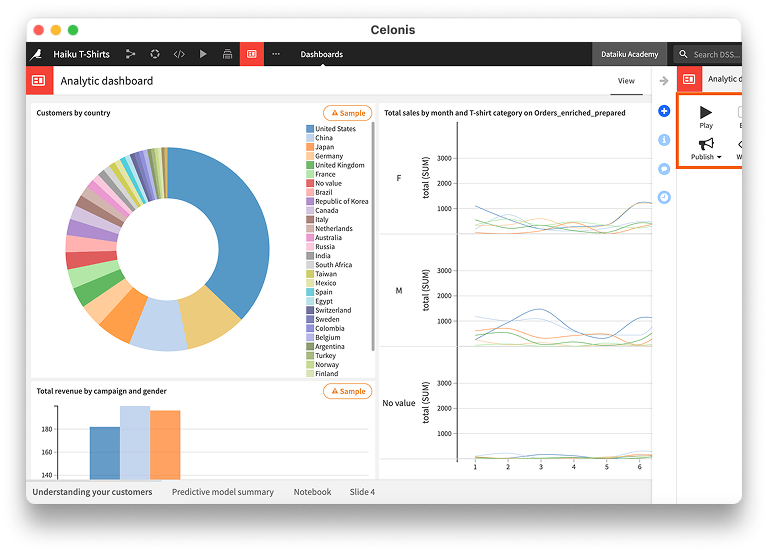Open the more options ellipsis menu

[x=276, y=54]
